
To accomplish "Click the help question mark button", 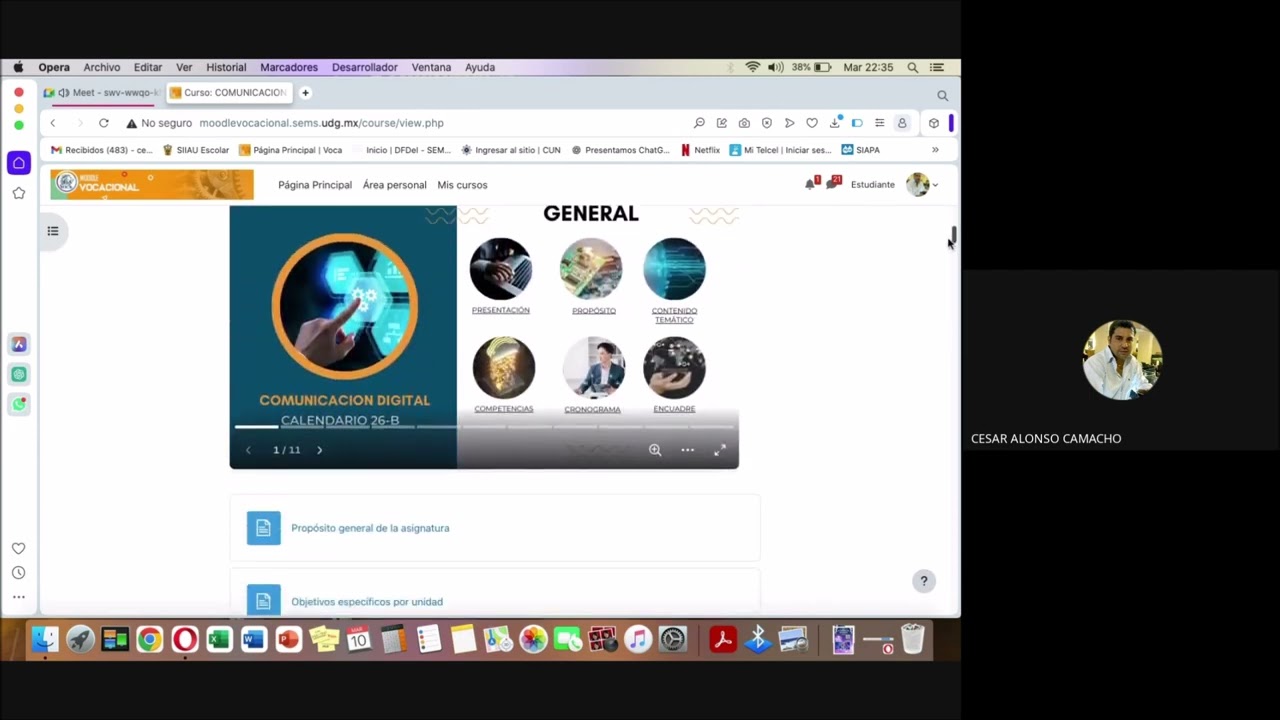I will [x=924, y=581].
